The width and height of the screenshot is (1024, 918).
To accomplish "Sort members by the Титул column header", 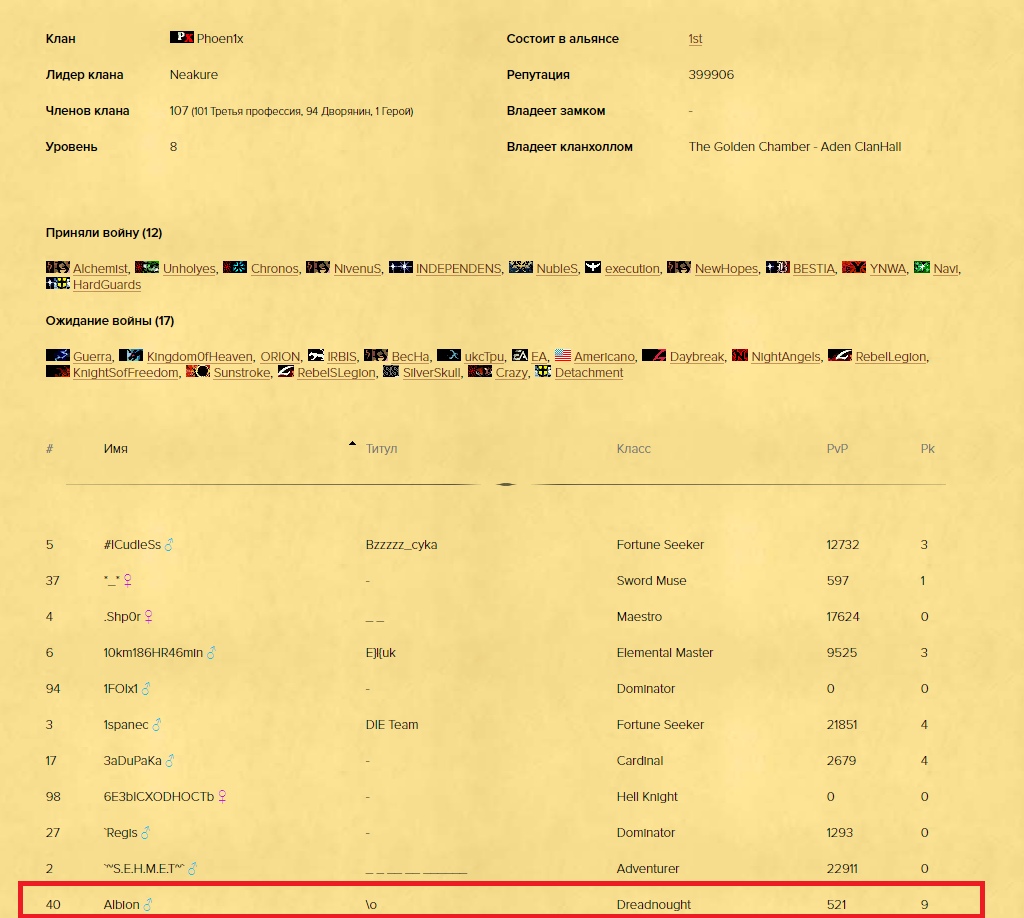I will tap(381, 449).
